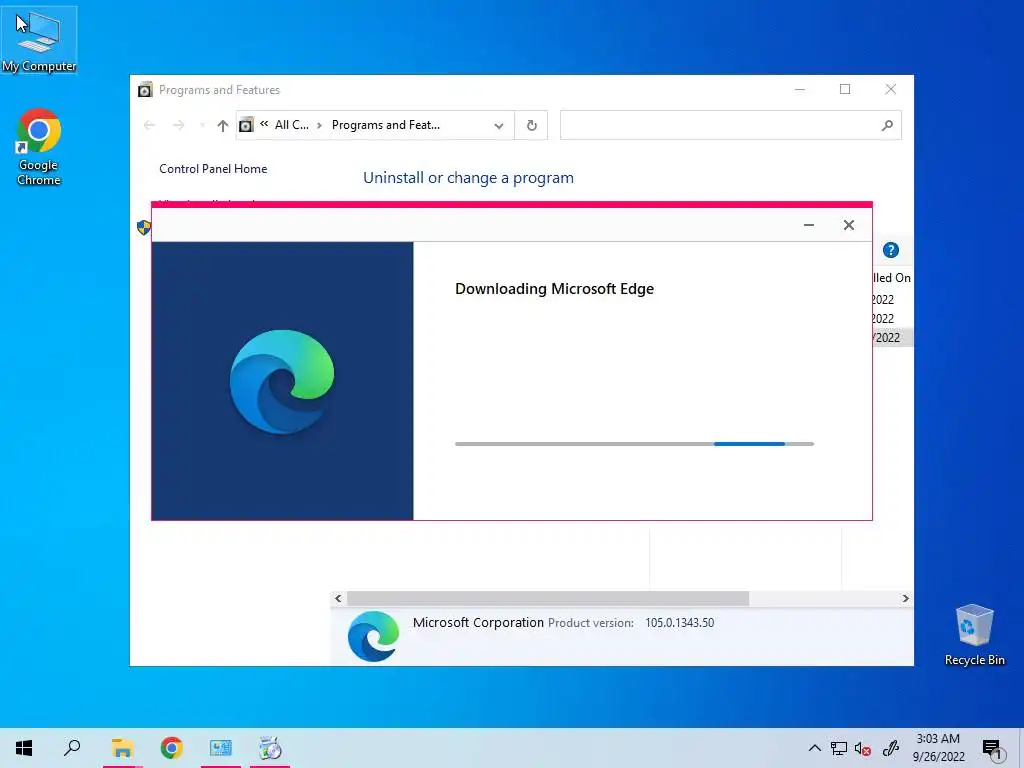Viewport: 1024px width, 768px height.
Task: Click the Edge download progress bar
Action: tap(634, 444)
